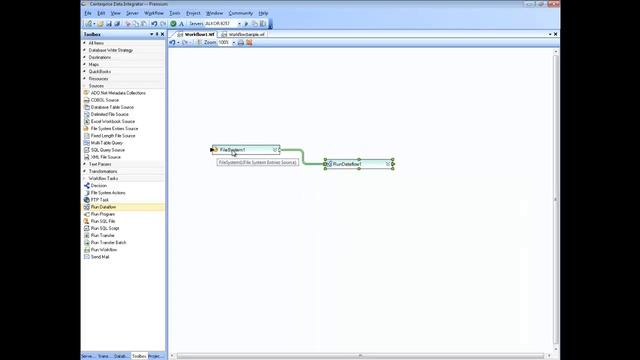The height and width of the screenshot is (360, 640).
Task: Expand the FileSystem1 node chevron
Action: click(275, 150)
